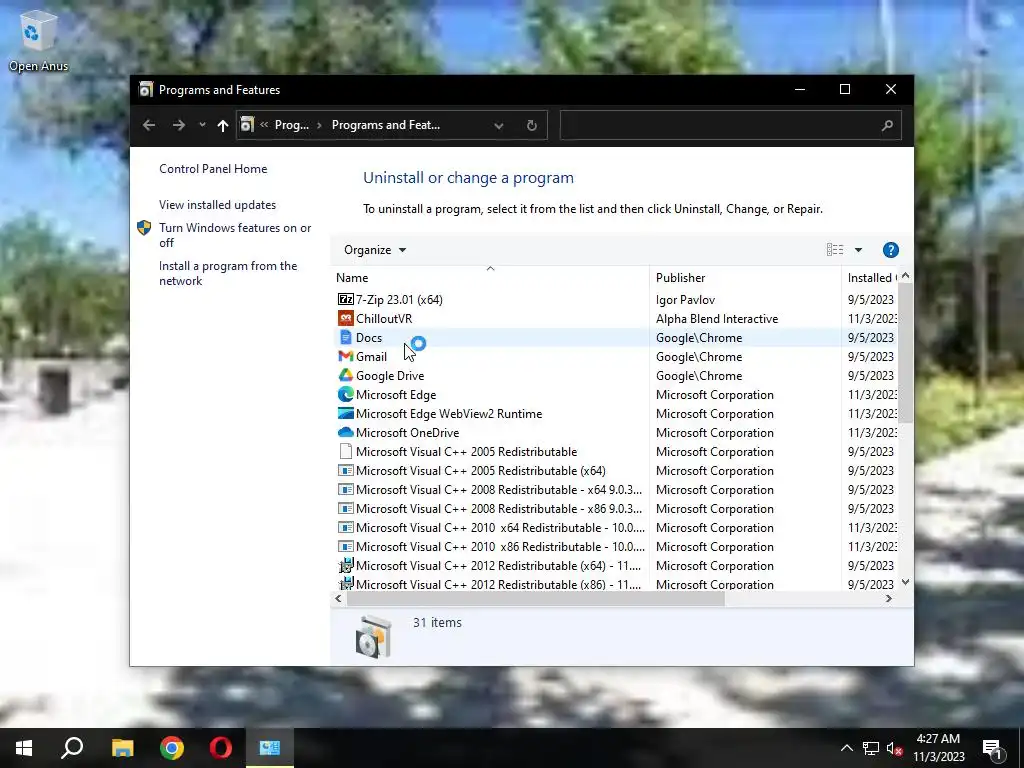Image resolution: width=1024 pixels, height=768 pixels.
Task: Open Control Panel Home link
Action: pos(213,168)
